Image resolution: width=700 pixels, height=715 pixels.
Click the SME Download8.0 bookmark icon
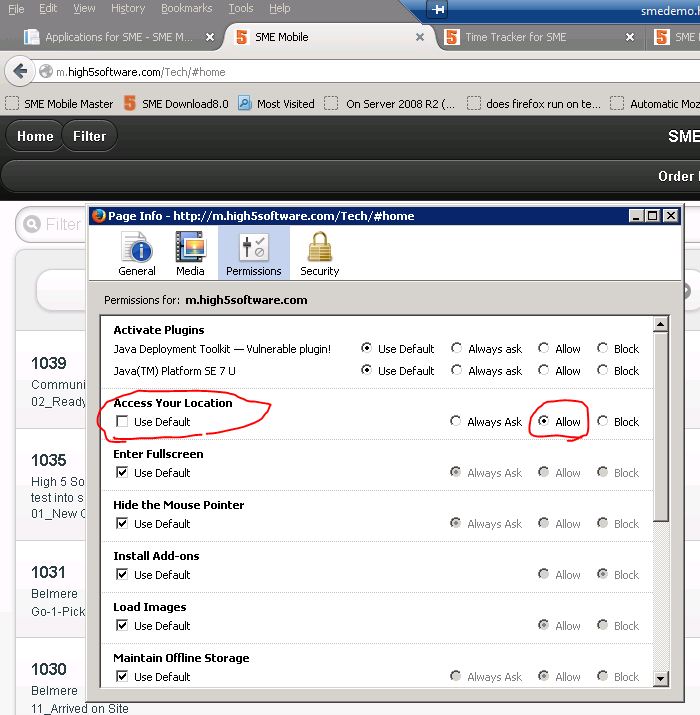(130, 104)
